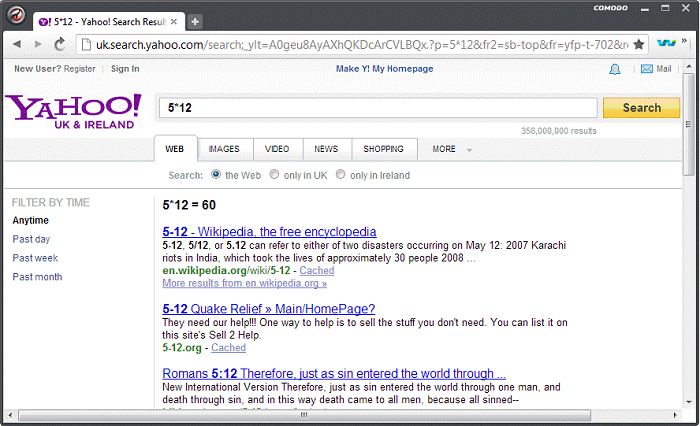Switch to the NEWS tab
Viewport: 700px width, 426px height.
coord(326,149)
